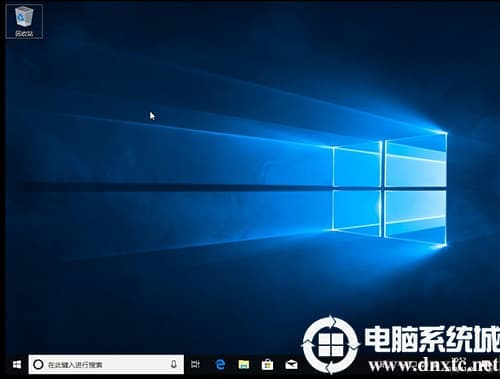Image resolution: width=500 pixels, height=379 pixels.
Task: Select the Recycle Bin desktop icon
Action: pos(24,21)
